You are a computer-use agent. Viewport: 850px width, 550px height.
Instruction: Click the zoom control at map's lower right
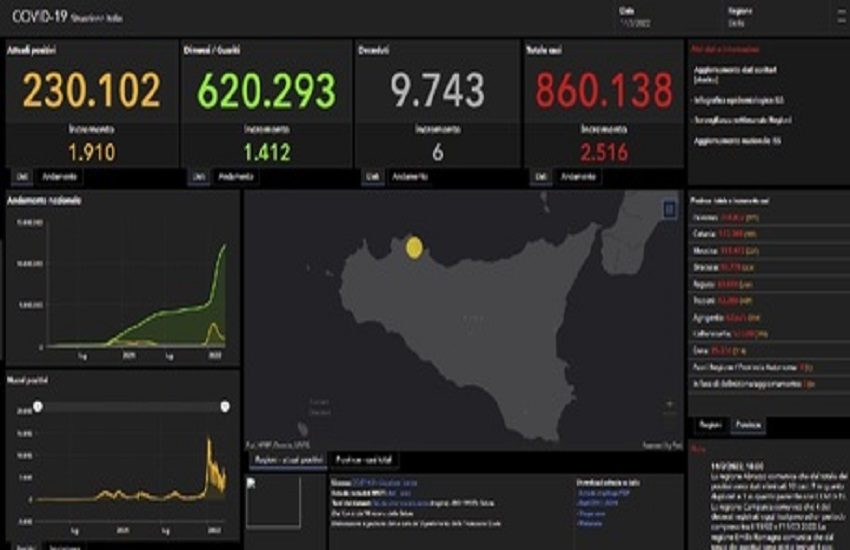(669, 405)
